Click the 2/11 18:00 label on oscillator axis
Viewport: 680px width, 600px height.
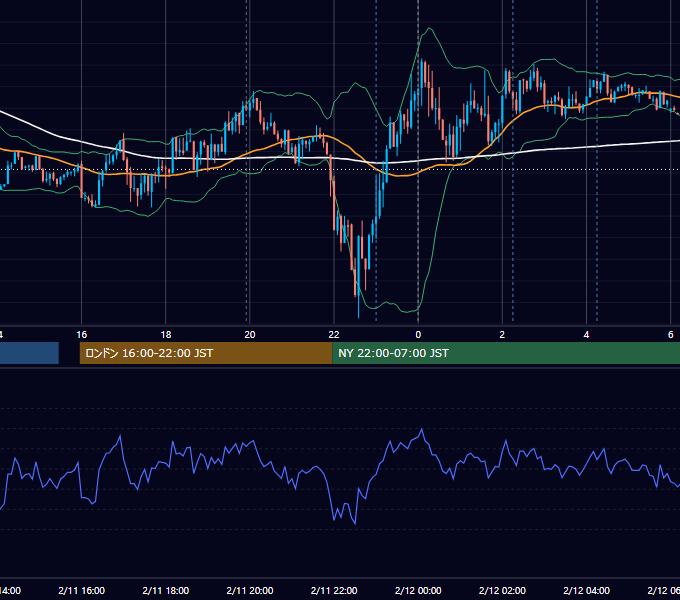tap(166, 590)
